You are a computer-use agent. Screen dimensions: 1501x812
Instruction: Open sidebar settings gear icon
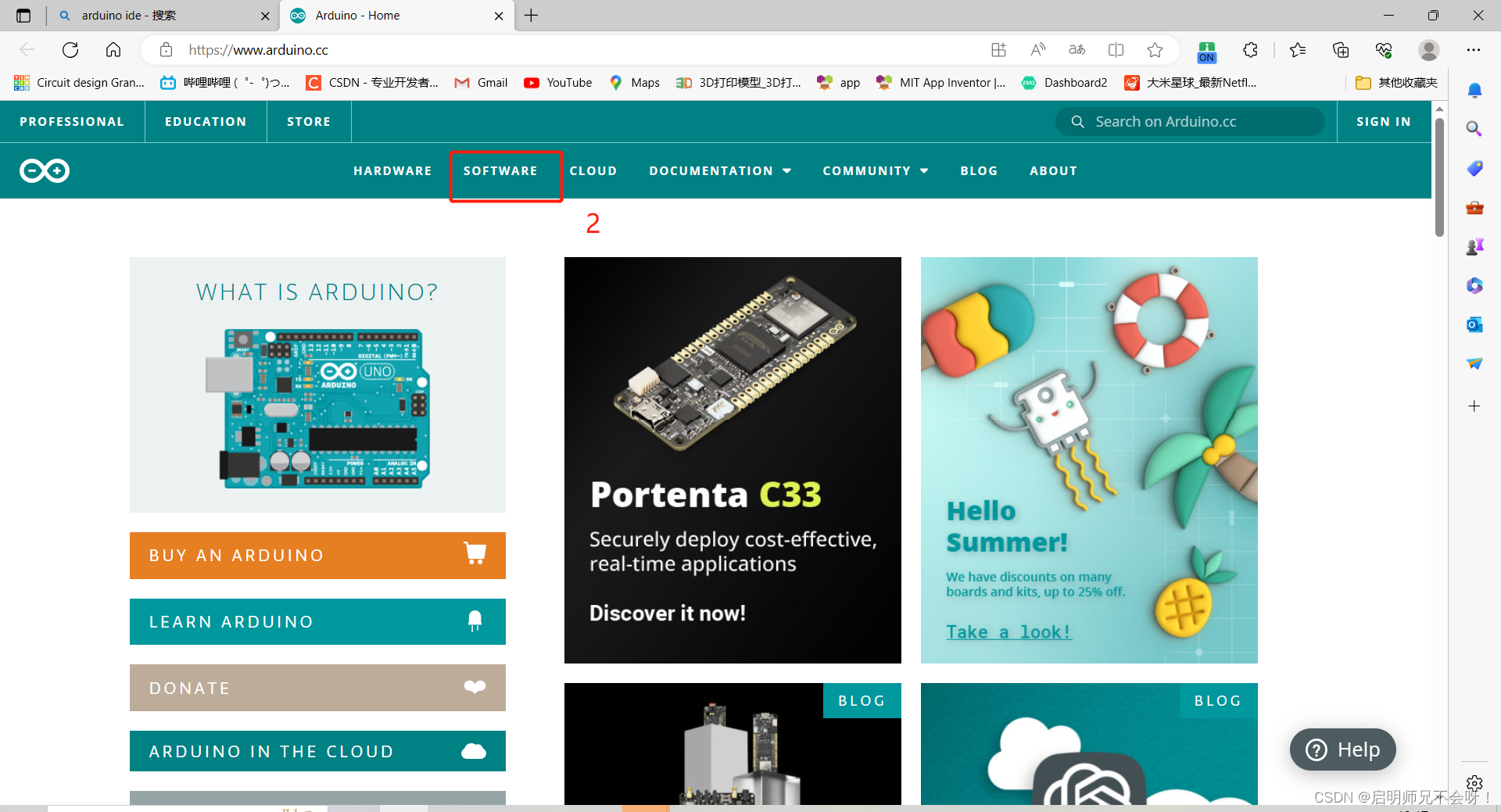pos(1474,783)
